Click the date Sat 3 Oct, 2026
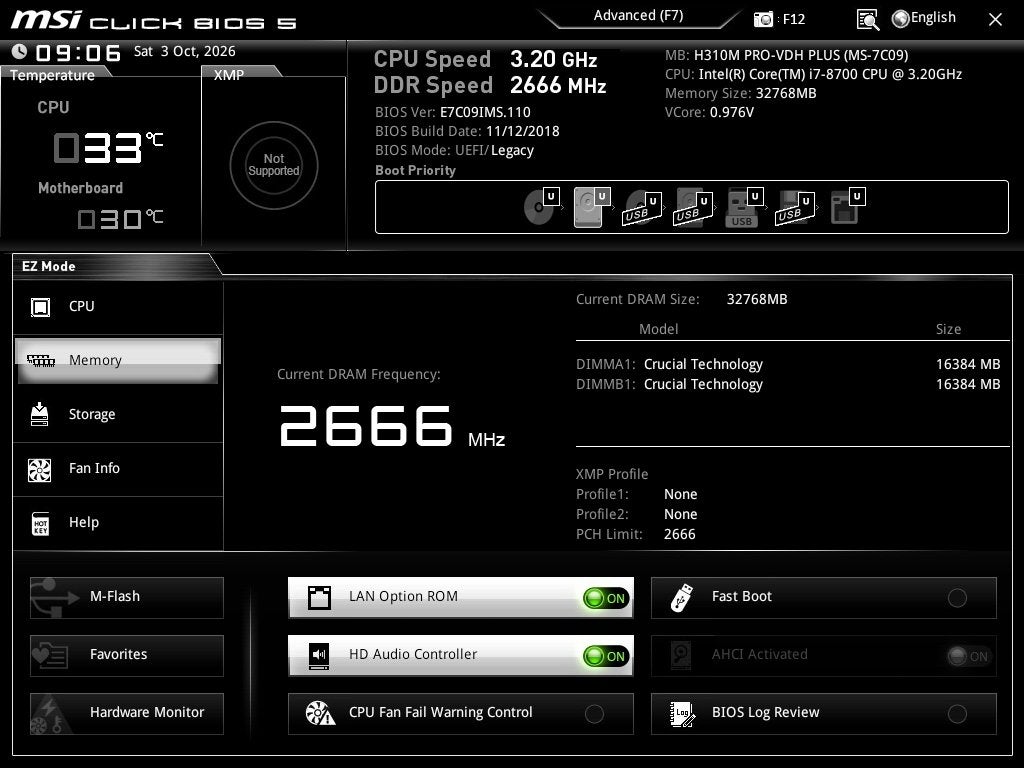 click(x=185, y=51)
